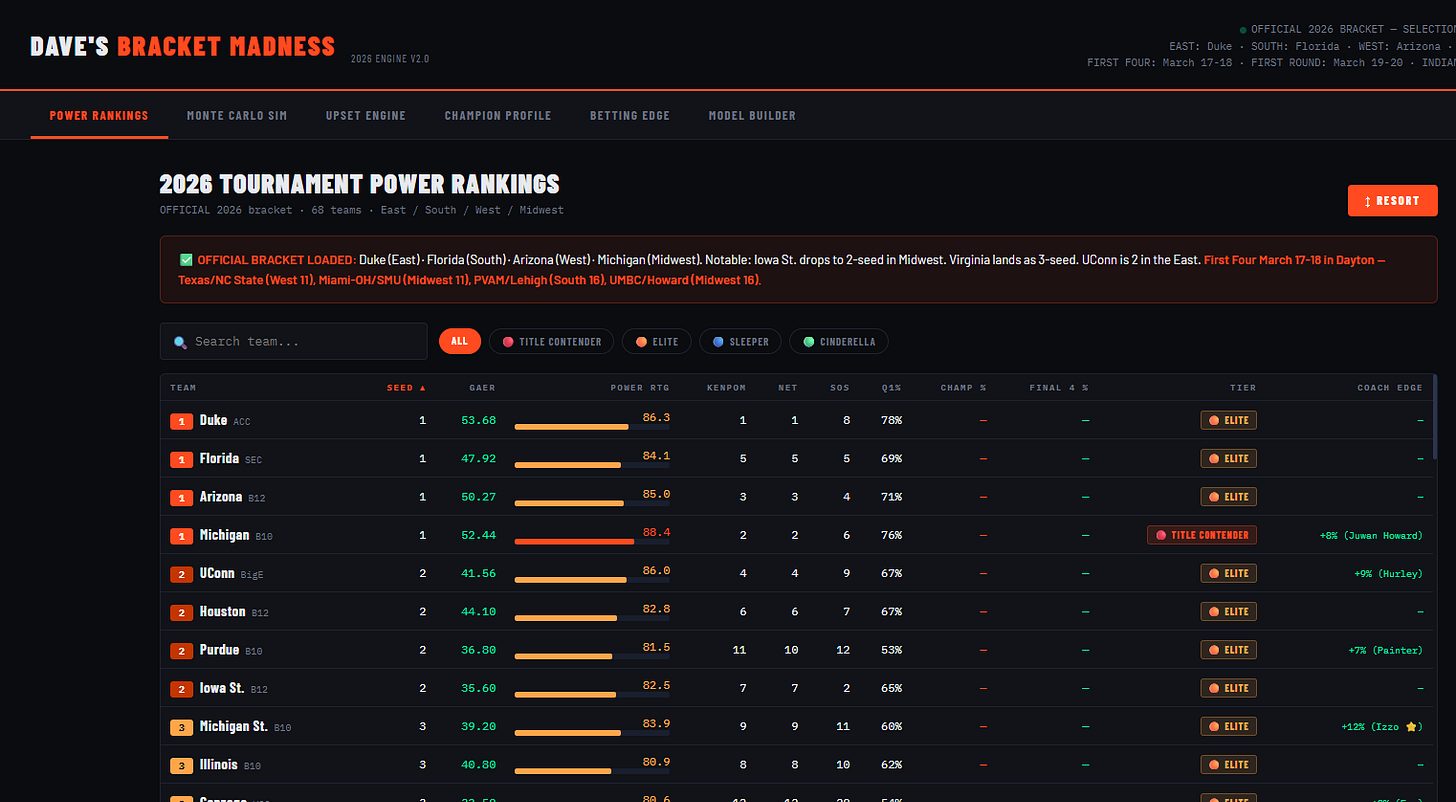Image resolution: width=1456 pixels, height=802 pixels.
Task: Click Michigan's red power rating bar
Action: (592, 542)
